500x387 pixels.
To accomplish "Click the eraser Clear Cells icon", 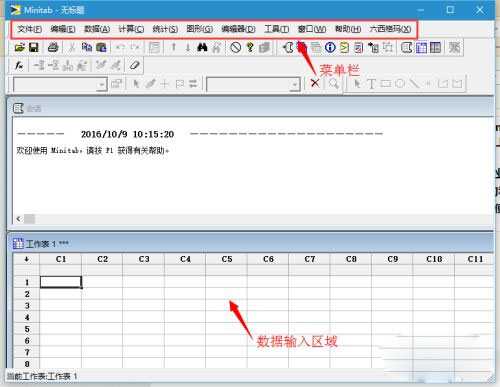I will (134, 65).
